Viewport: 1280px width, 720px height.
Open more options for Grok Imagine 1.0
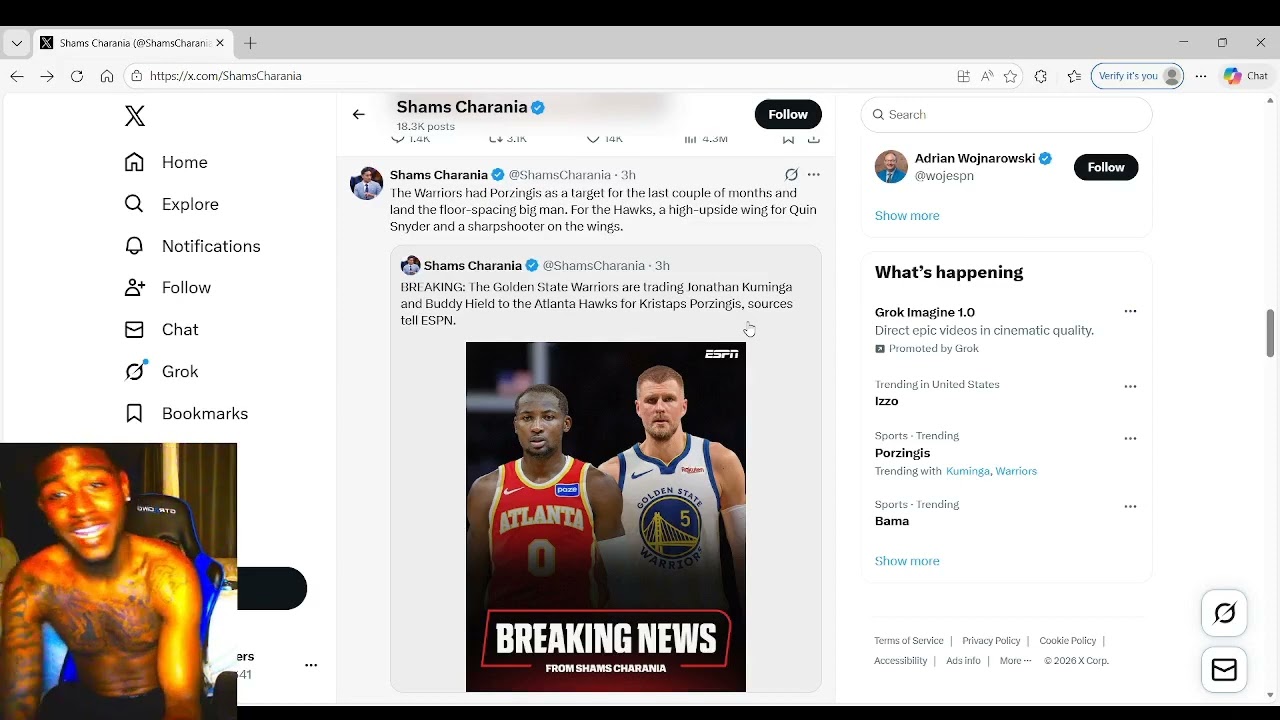click(1130, 311)
